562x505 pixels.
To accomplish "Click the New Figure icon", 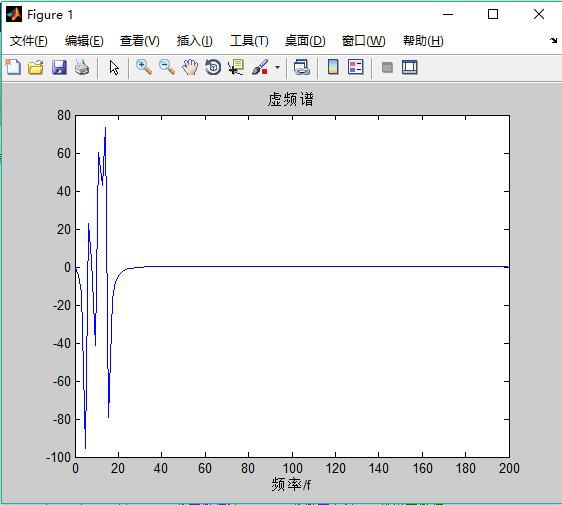I will tap(14, 67).
